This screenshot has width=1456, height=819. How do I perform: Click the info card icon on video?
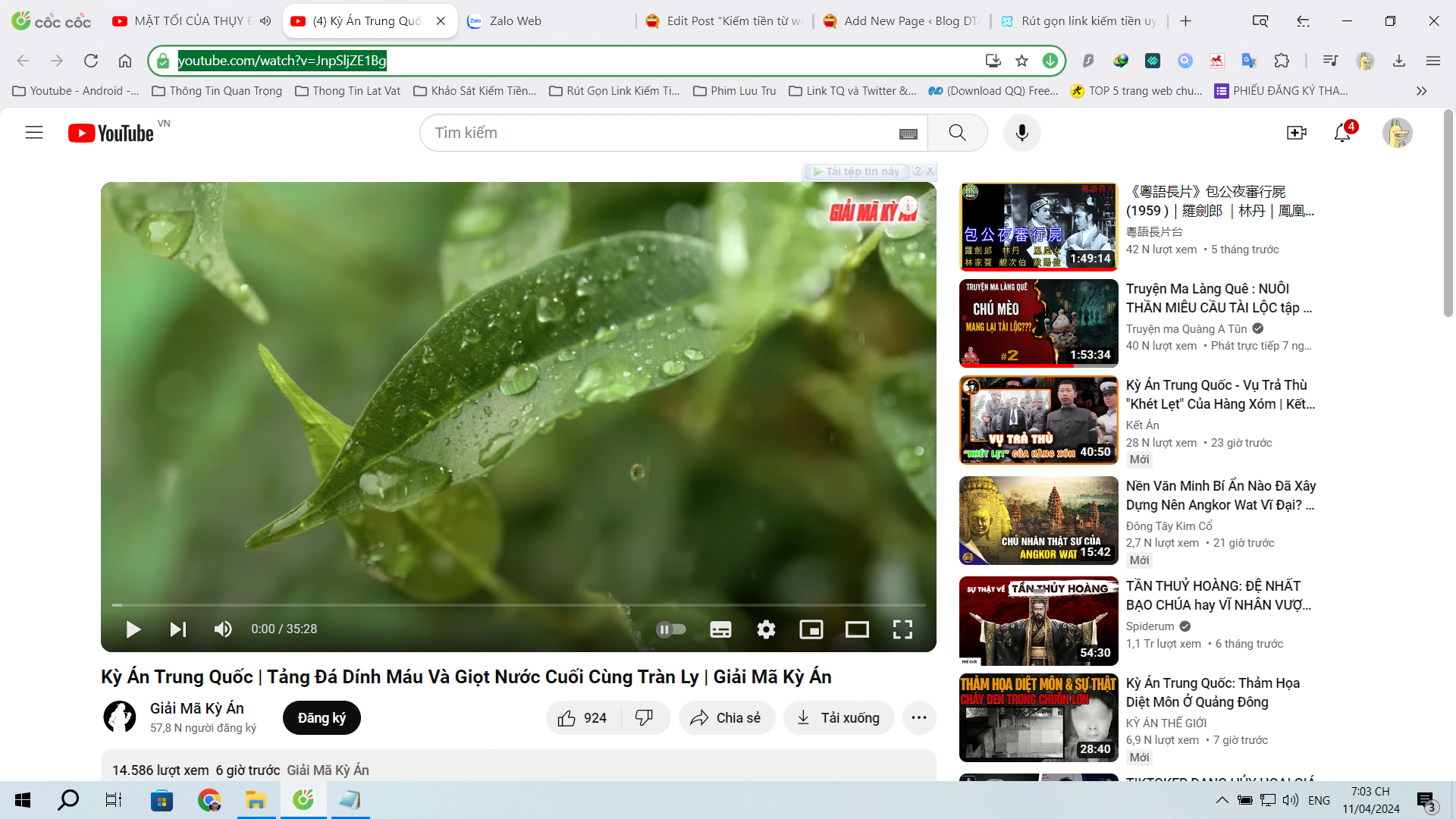(x=908, y=206)
